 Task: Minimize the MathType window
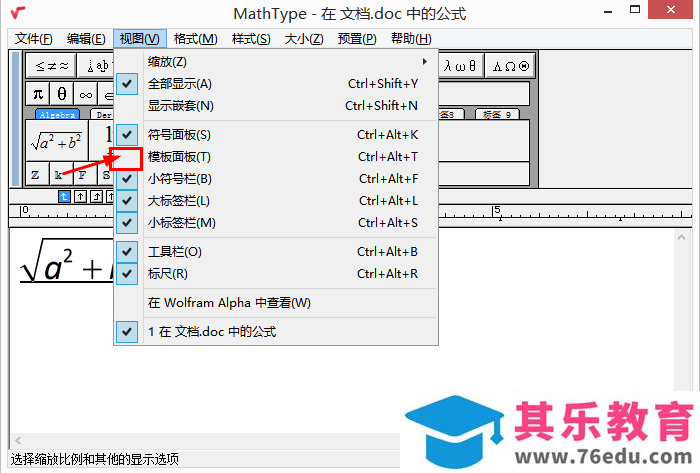coord(608,11)
